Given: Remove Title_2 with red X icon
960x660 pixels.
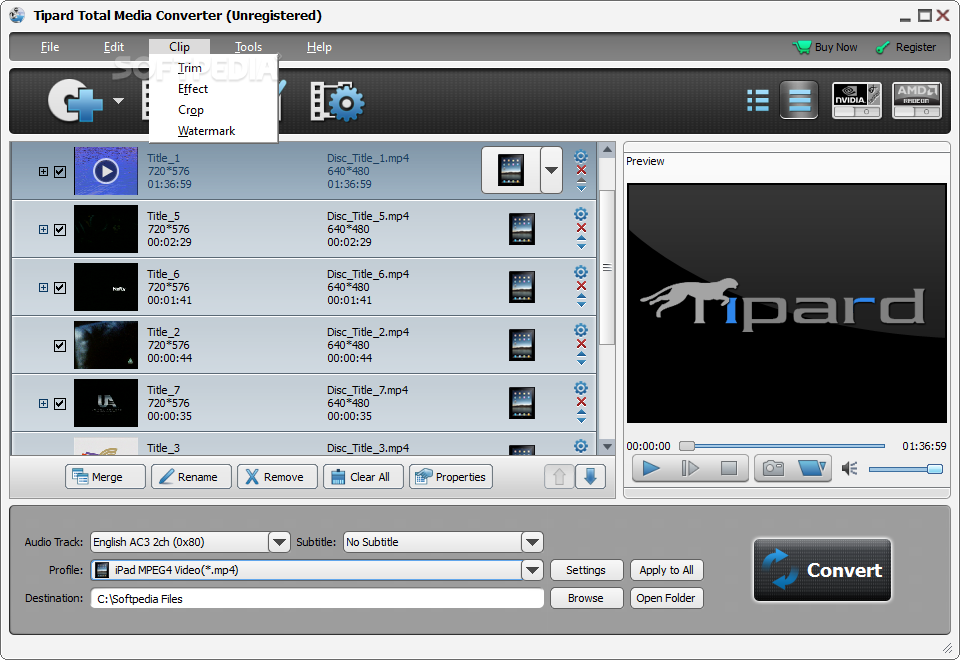Looking at the screenshot, I should [x=581, y=343].
